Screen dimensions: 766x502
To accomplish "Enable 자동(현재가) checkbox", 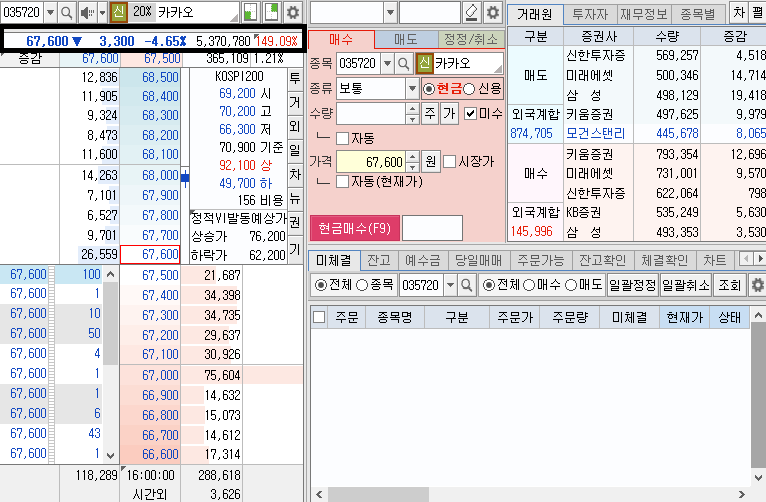I will pyautogui.click(x=342, y=182).
